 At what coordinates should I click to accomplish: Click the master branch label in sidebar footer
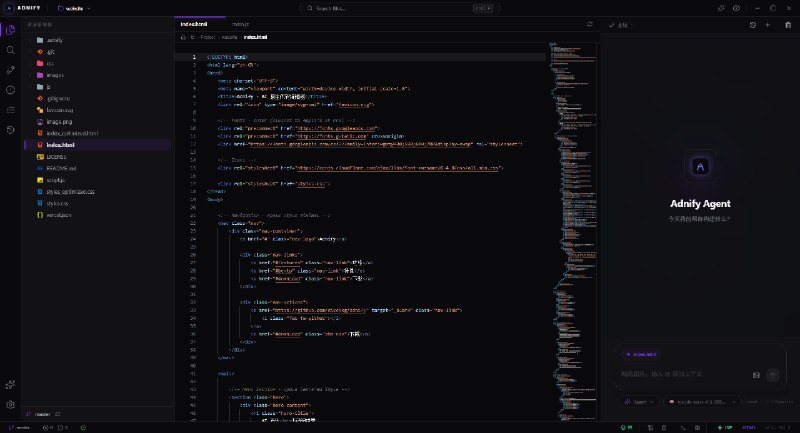pos(42,414)
